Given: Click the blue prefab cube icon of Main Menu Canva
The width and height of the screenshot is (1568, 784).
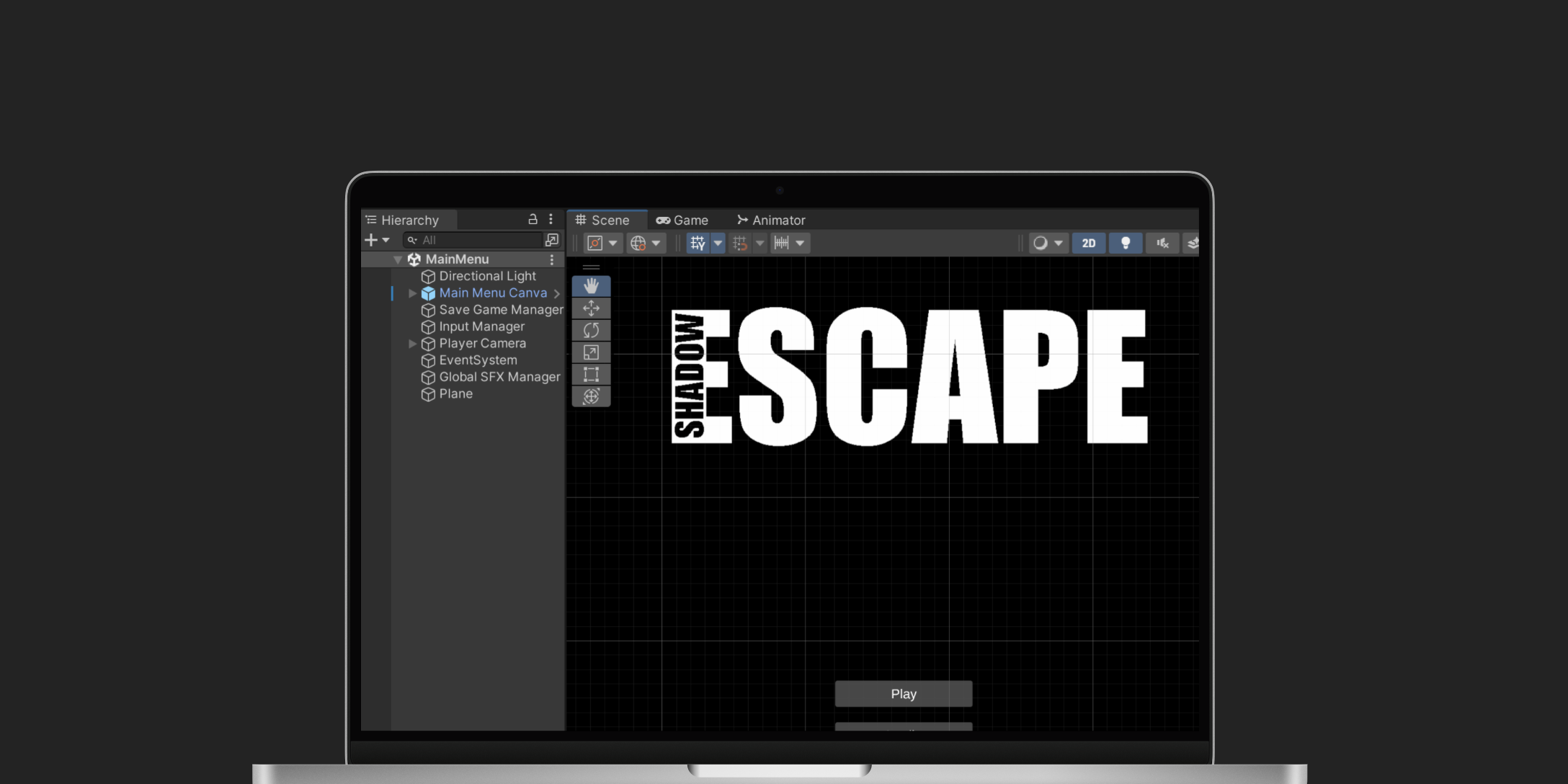Looking at the screenshot, I should [428, 293].
